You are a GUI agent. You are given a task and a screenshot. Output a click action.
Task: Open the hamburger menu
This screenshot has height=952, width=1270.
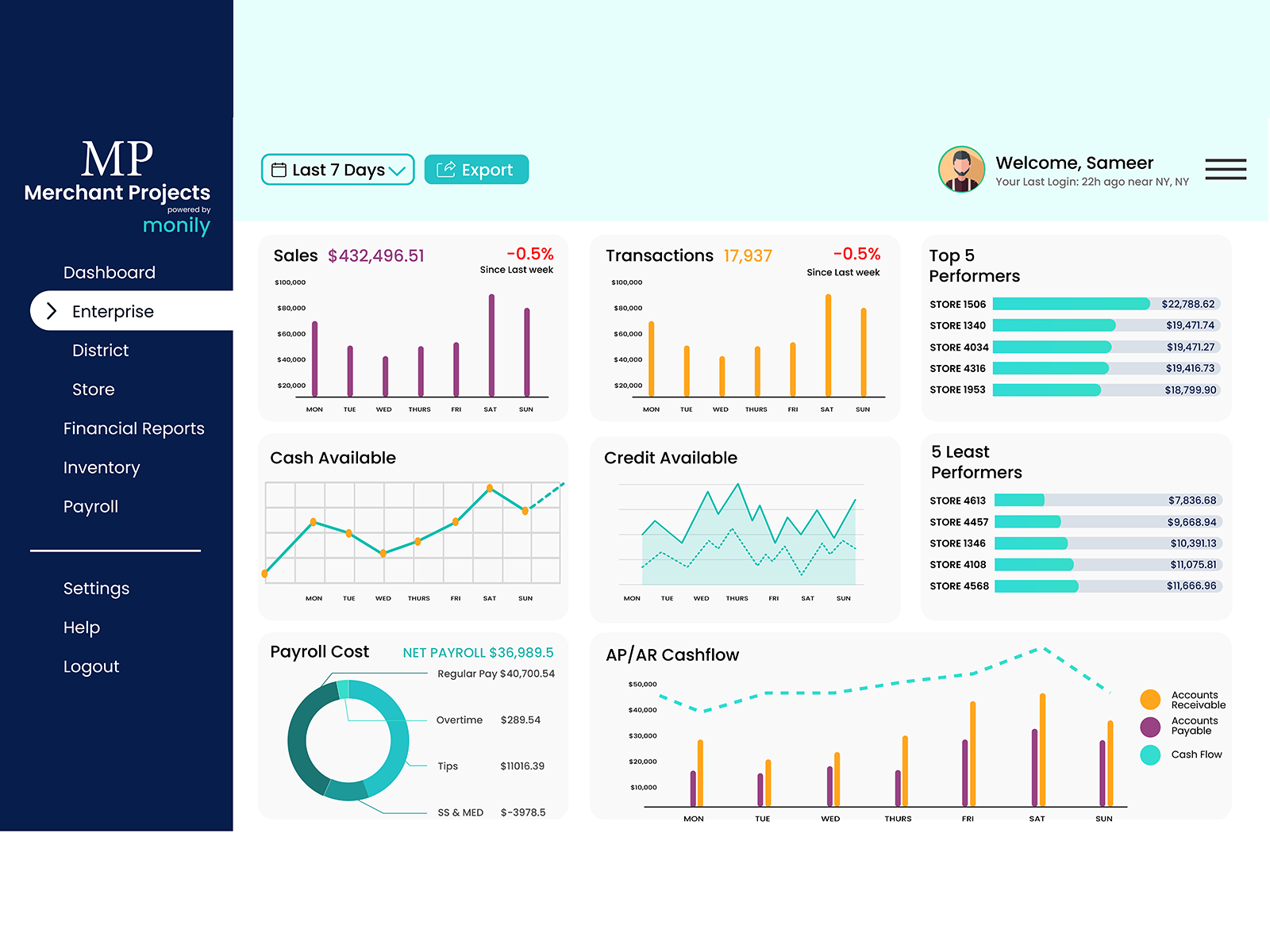point(1225,169)
